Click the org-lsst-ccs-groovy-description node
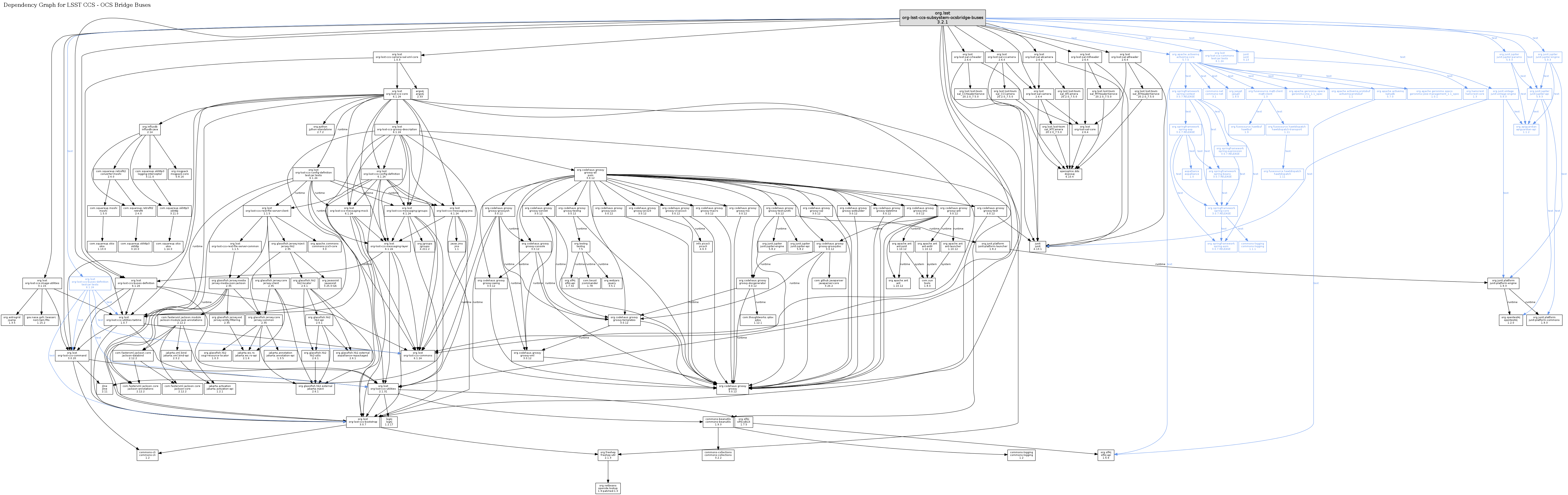Screen dimensions: 1568x495 click(x=397, y=130)
